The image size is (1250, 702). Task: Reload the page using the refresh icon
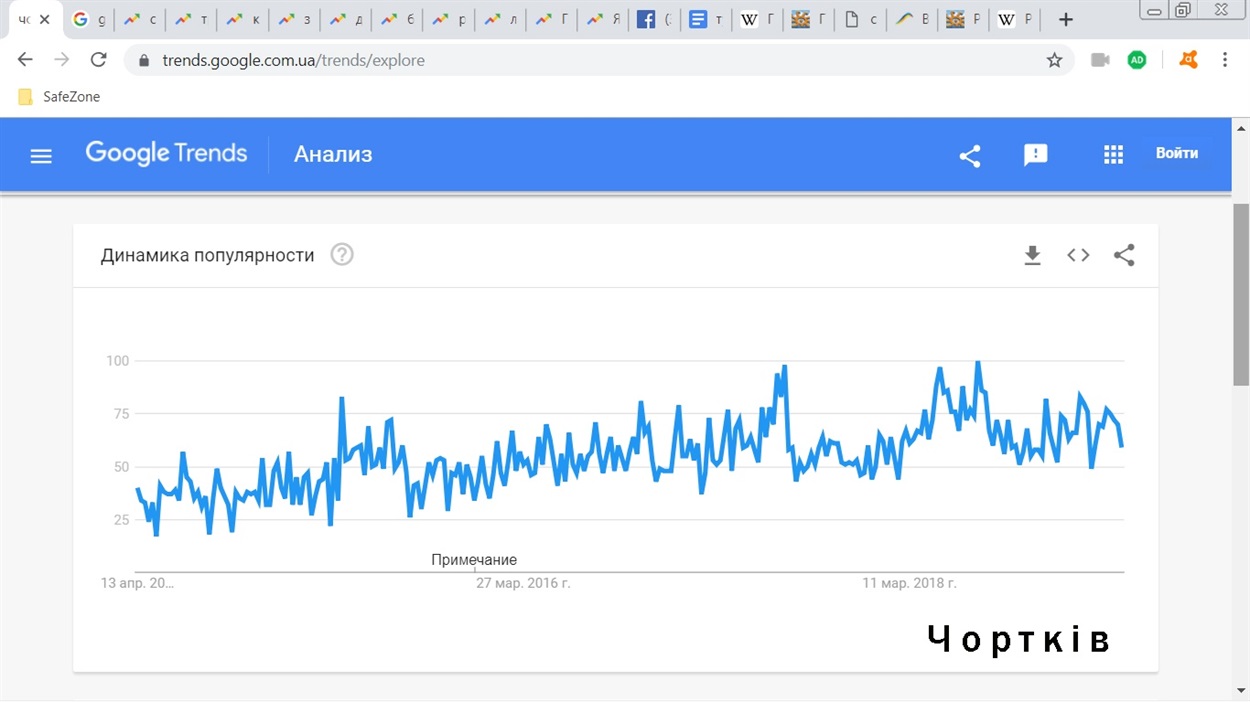[x=98, y=60]
